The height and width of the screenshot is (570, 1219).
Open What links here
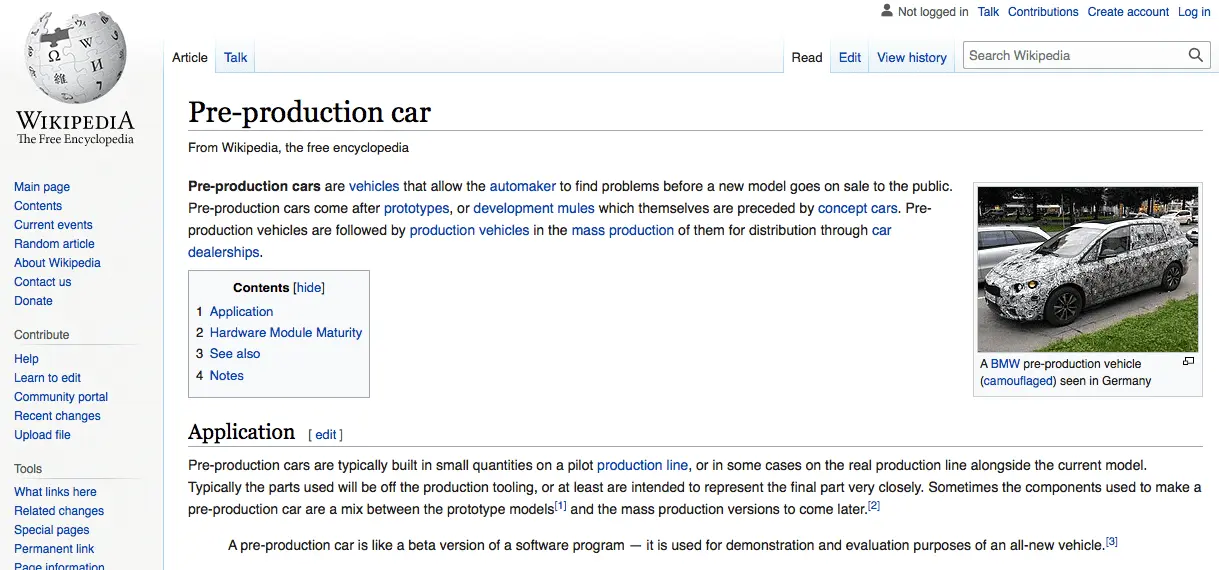click(x=55, y=492)
